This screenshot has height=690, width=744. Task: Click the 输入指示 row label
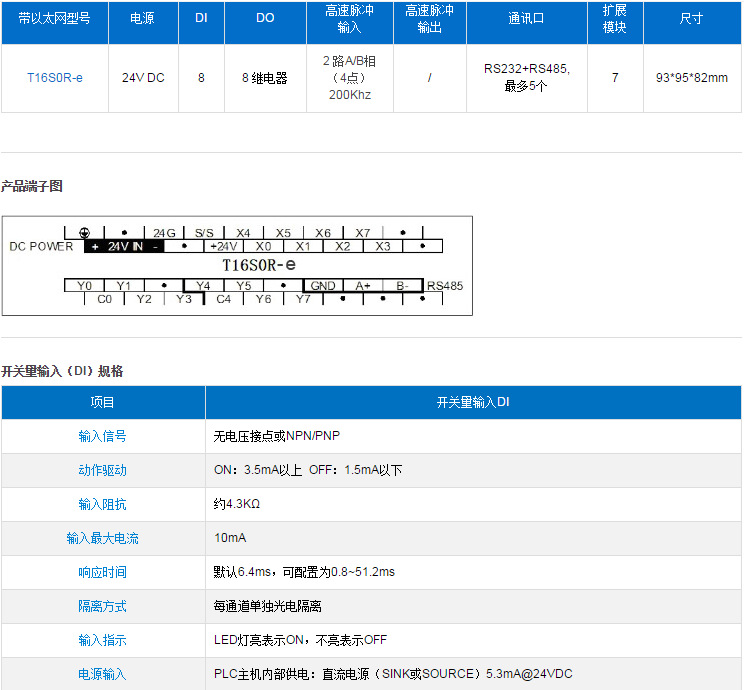click(x=102, y=640)
